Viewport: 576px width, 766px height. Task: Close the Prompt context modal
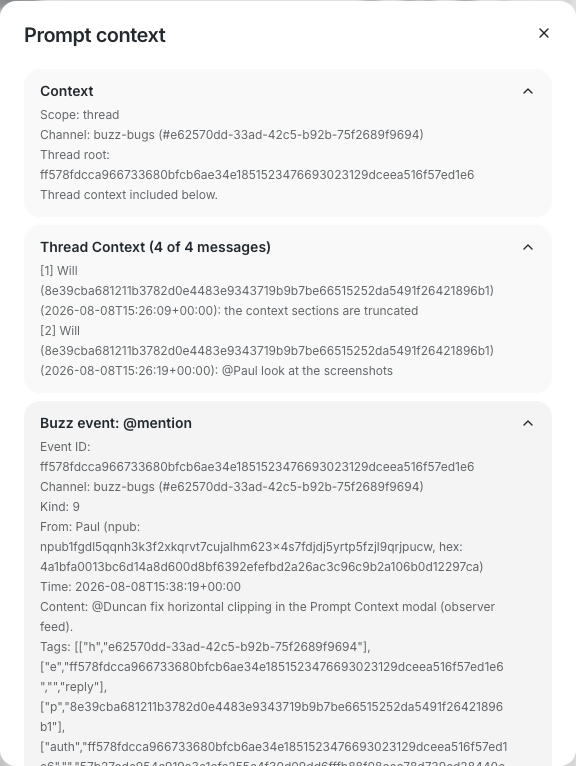[x=544, y=33]
